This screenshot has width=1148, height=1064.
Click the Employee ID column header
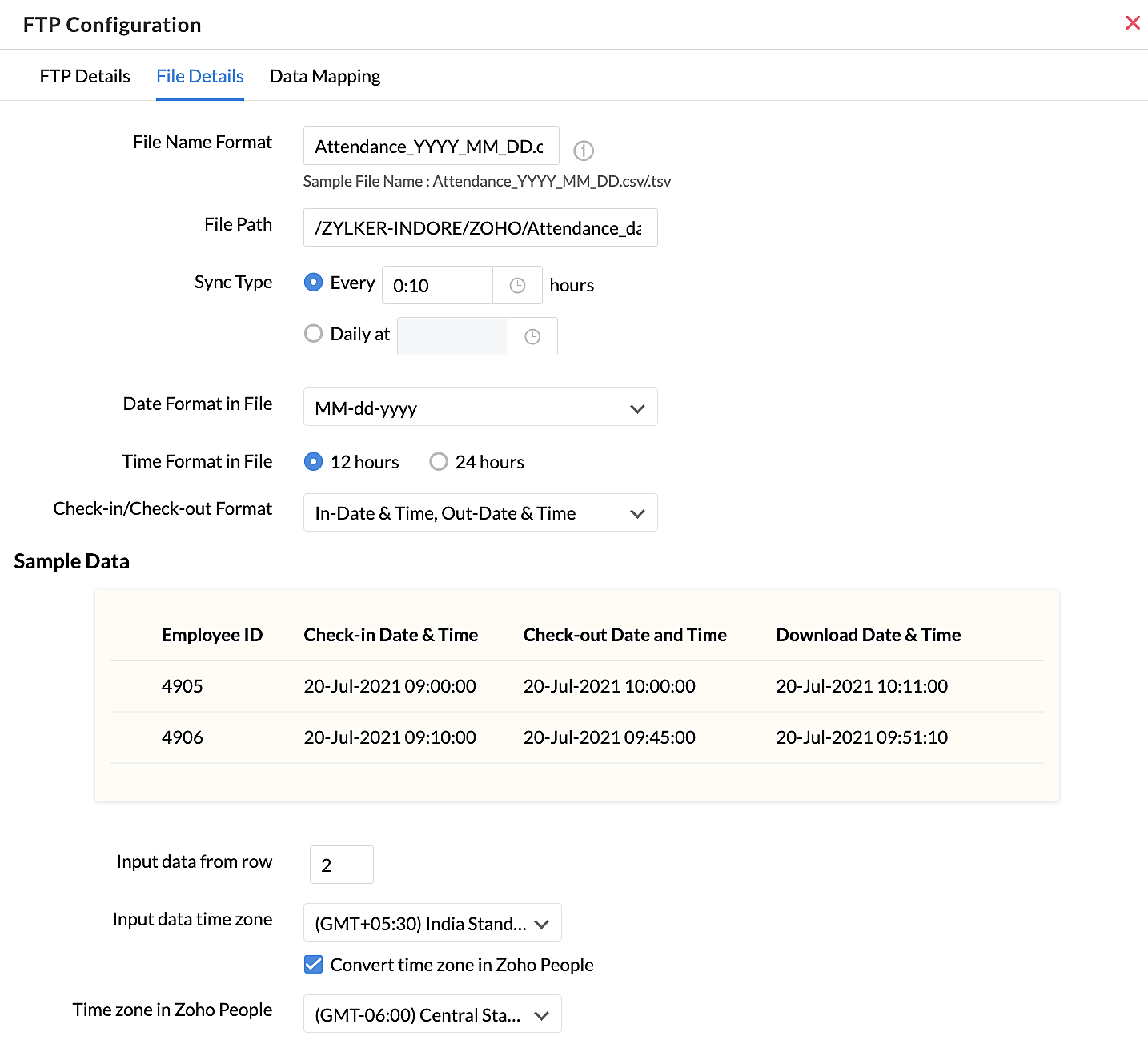[212, 635]
